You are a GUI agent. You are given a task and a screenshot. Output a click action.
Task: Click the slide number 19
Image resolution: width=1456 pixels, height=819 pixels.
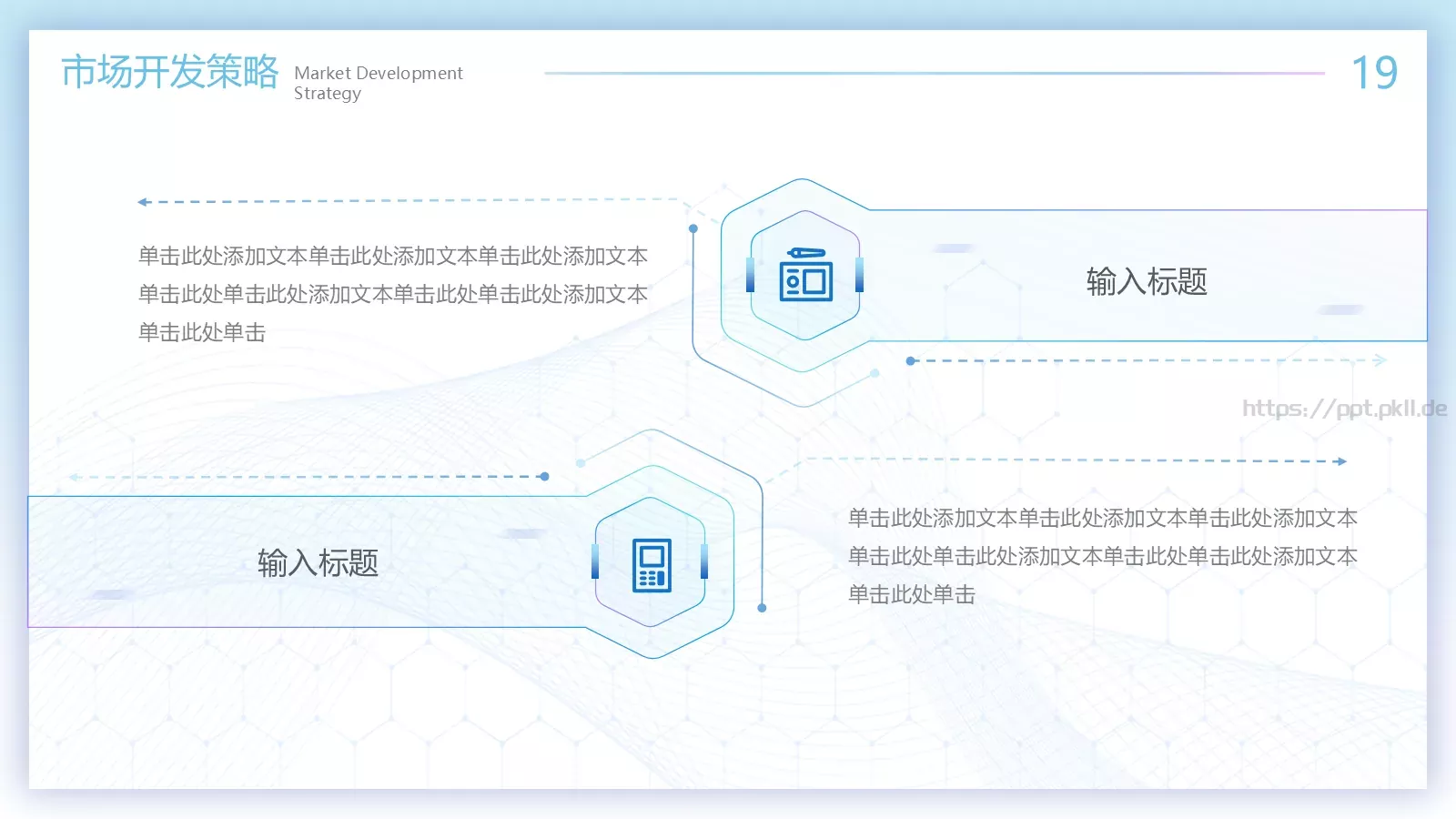tap(1374, 73)
